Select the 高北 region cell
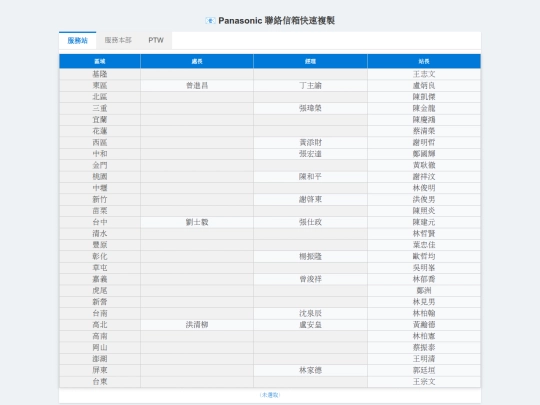540x405 pixels. click(x=100, y=325)
